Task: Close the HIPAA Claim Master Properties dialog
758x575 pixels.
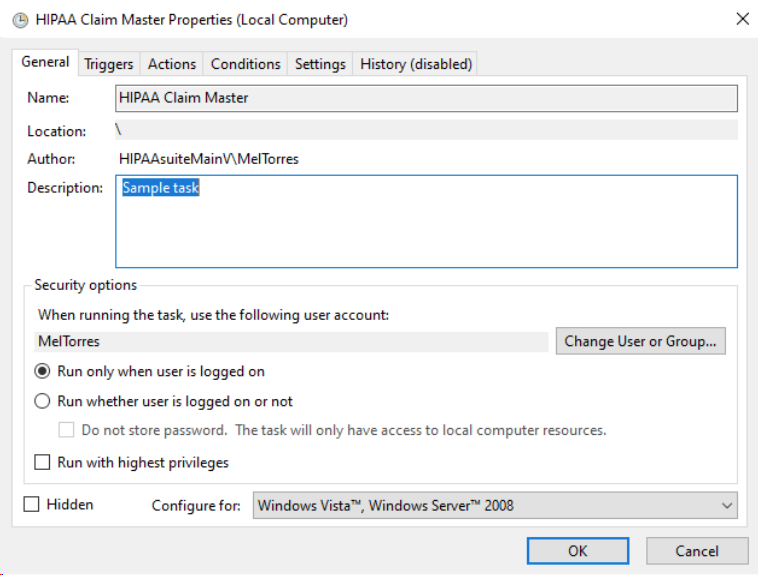Action: pos(742,19)
